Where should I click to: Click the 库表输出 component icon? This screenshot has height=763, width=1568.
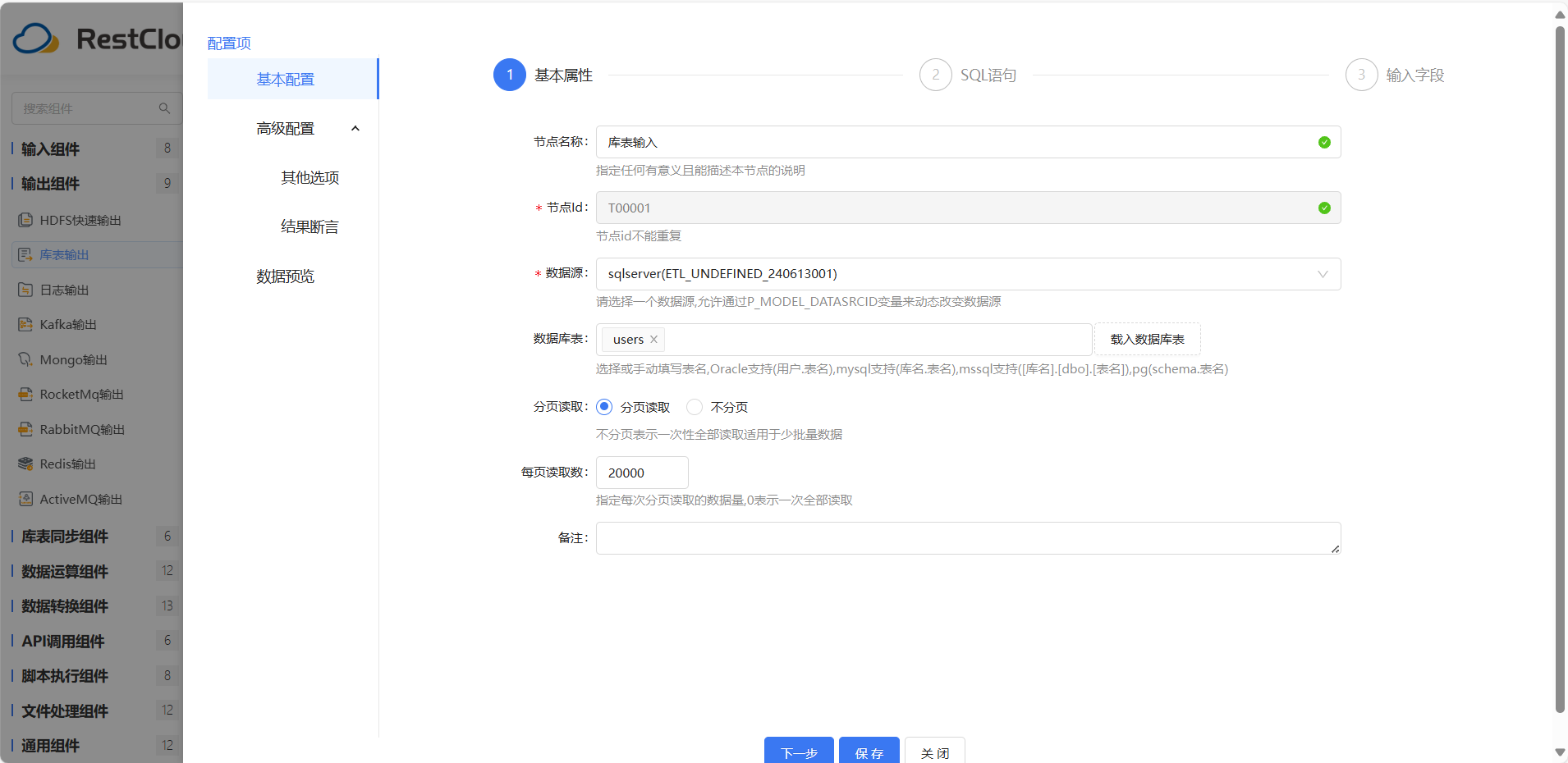(25, 255)
